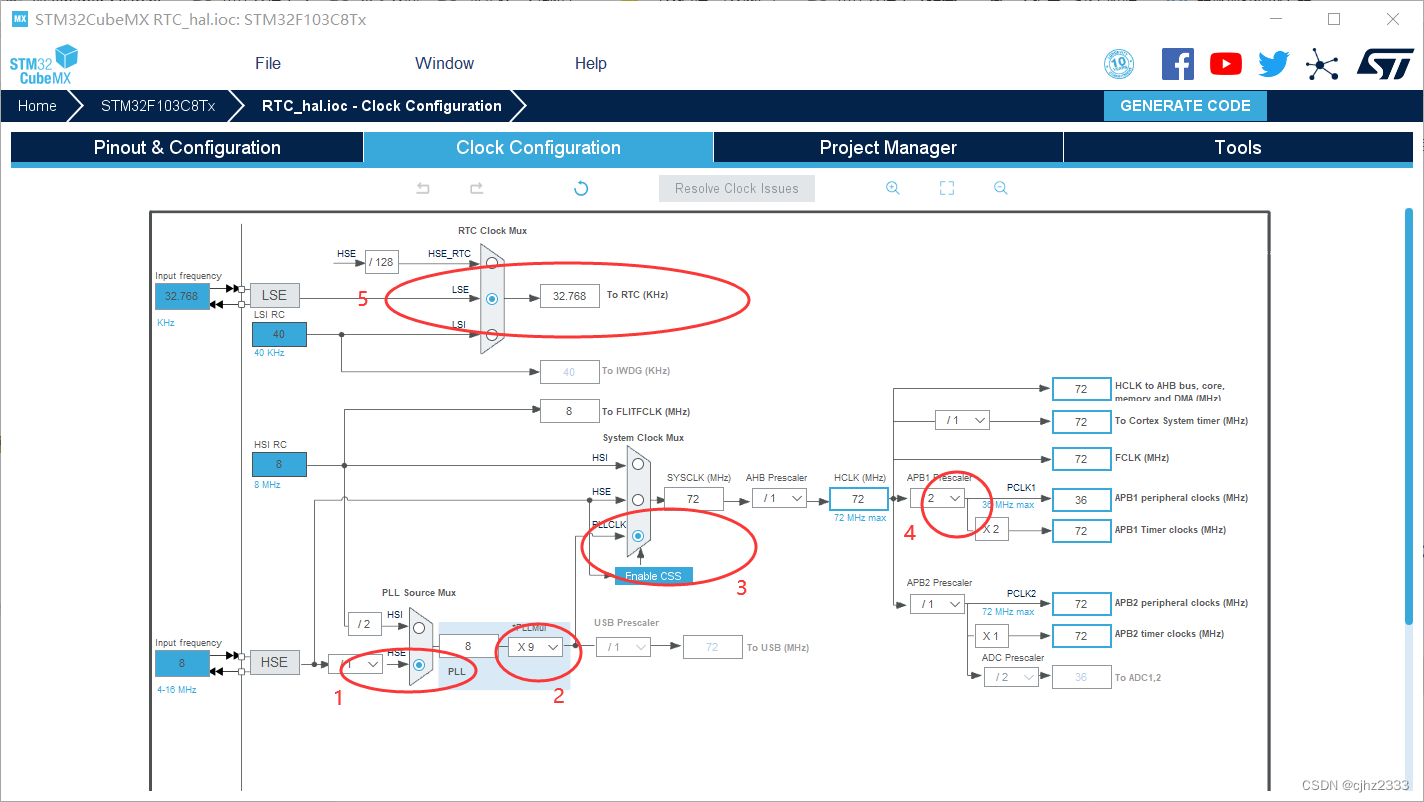The width and height of the screenshot is (1424, 802).
Task: Click the STM32F103C8Tx breadcrumb
Action: pos(158,106)
